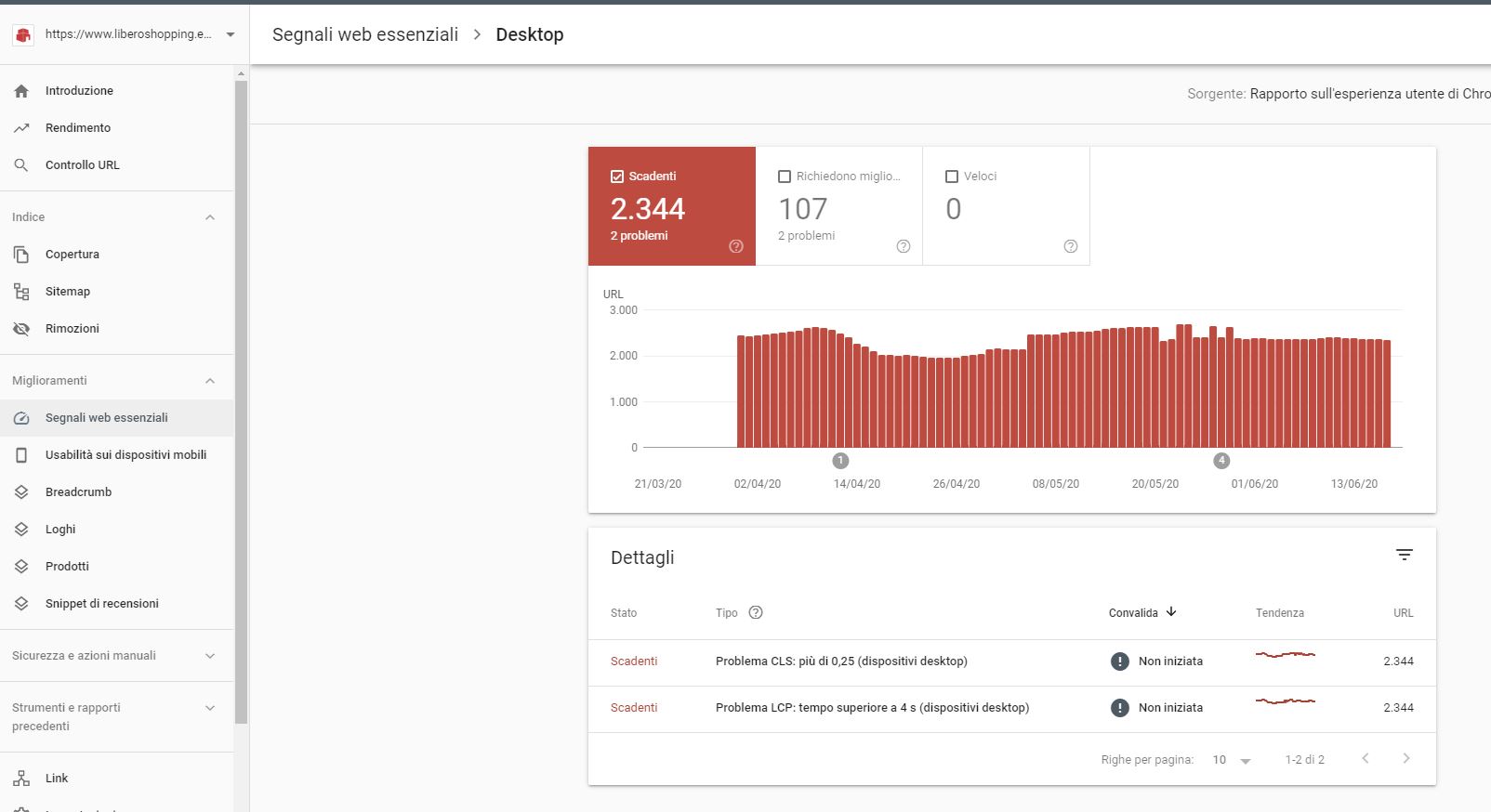Open Controllo URL search icon
Viewport: 1491px width, 812px height.
point(21,164)
